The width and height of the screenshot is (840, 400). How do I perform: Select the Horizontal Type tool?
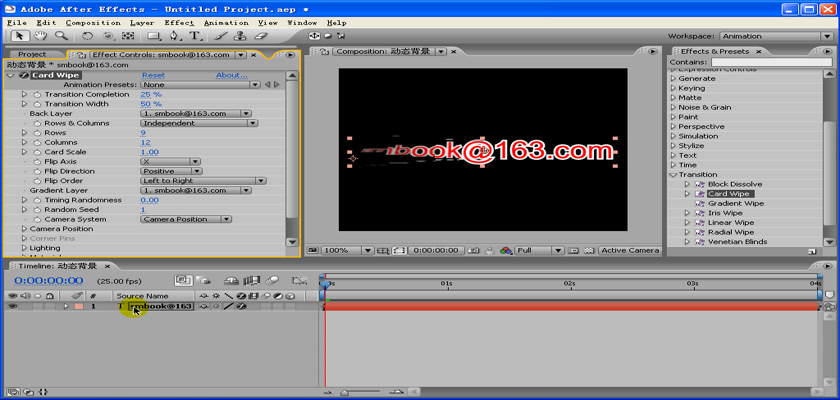point(195,36)
